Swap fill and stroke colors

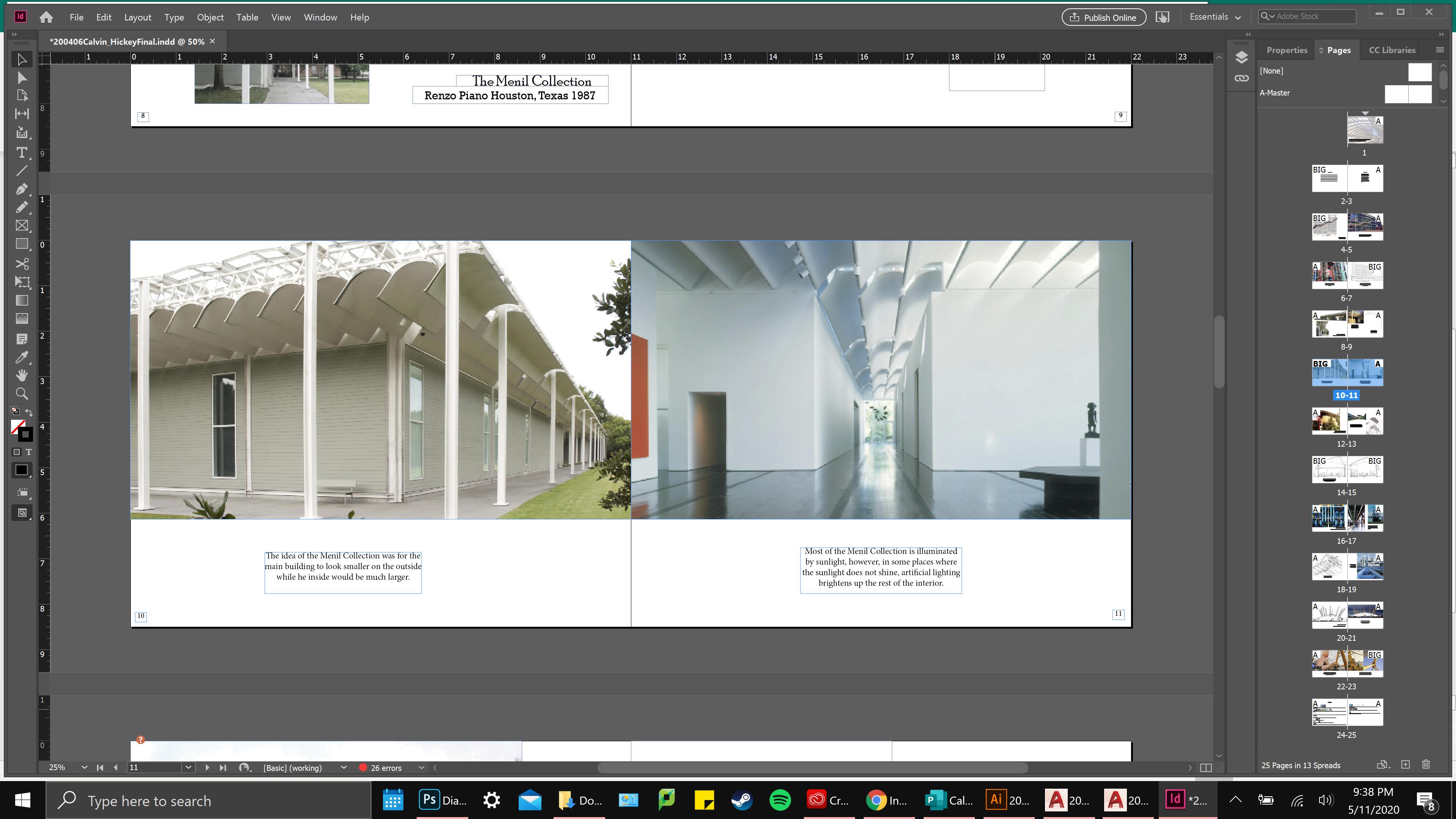click(29, 412)
